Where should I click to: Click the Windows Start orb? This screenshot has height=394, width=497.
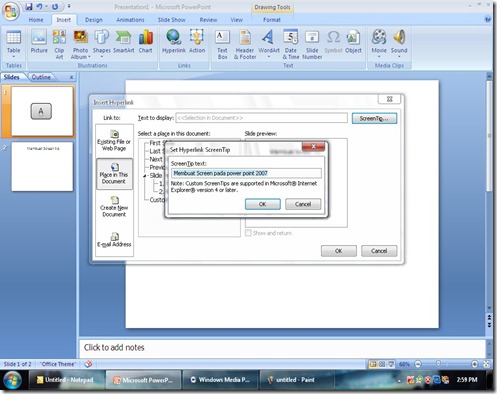(x=12, y=380)
